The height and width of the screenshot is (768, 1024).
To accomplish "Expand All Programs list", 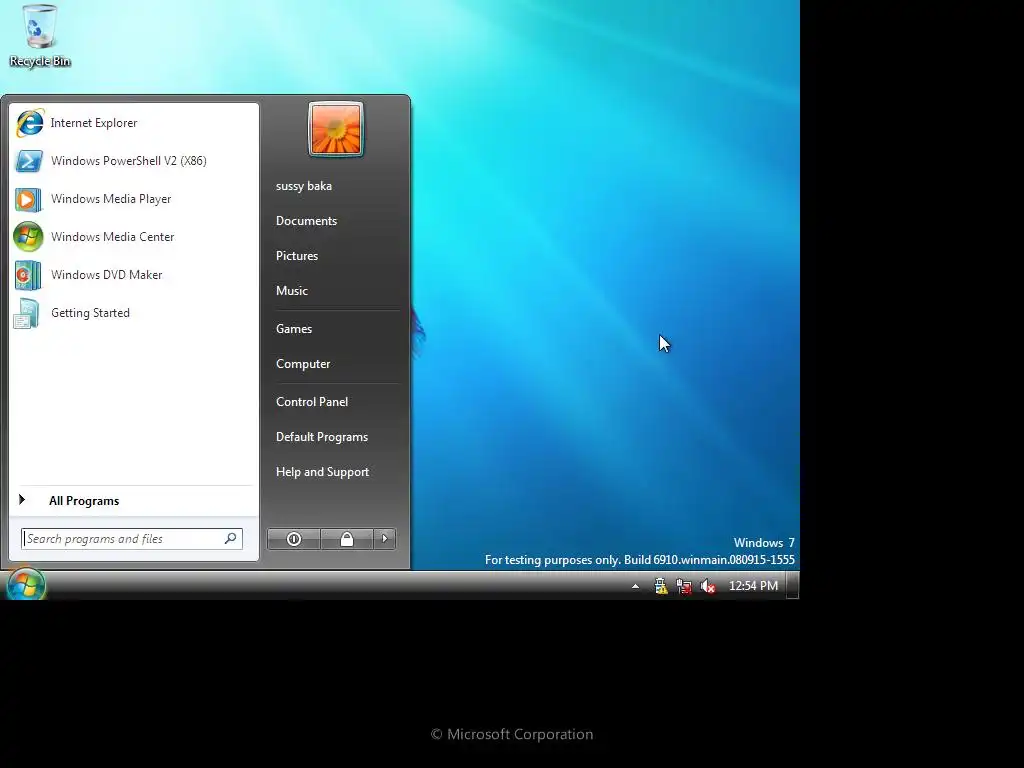I will point(134,501).
